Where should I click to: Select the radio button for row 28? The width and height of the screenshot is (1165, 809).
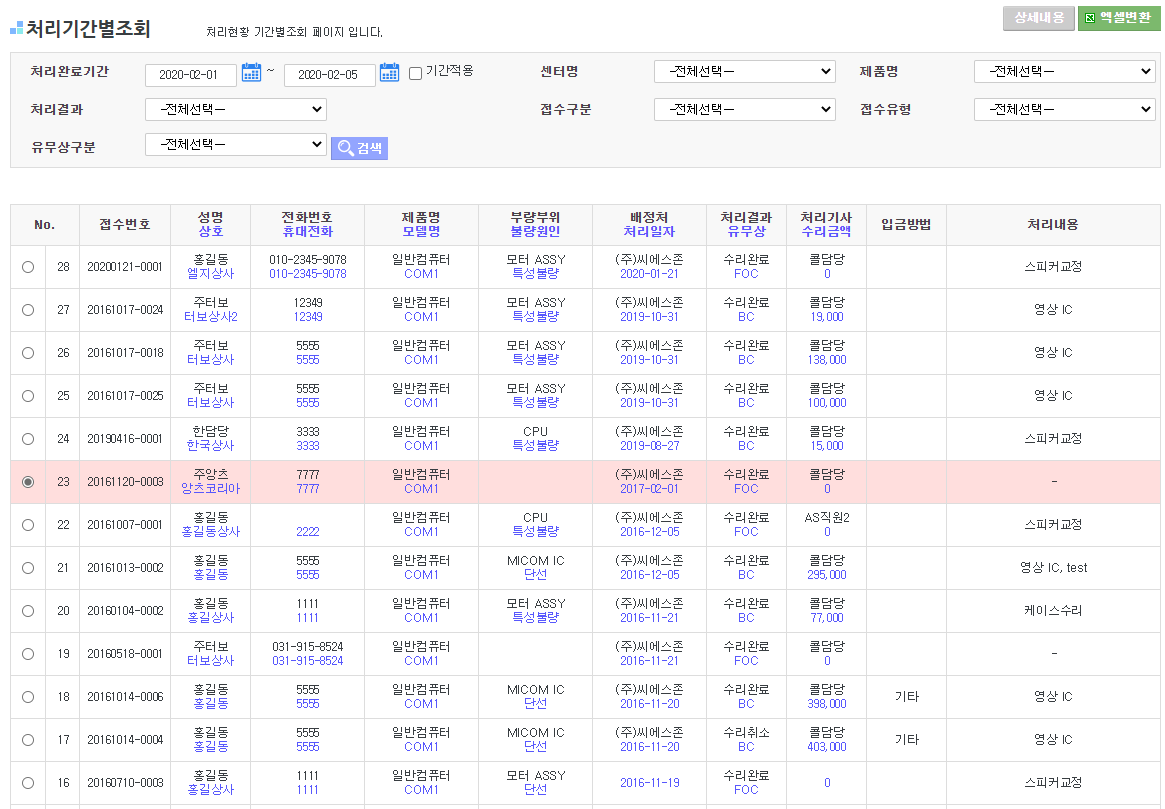pos(28,267)
